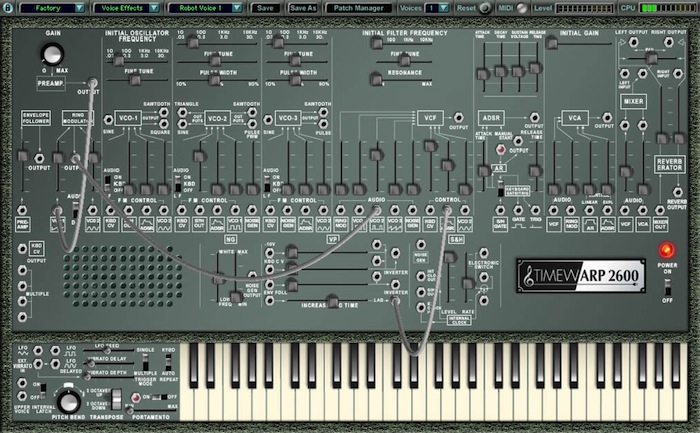This screenshot has height=433, width=700.
Task: Click the REVERBERATOR module label
Action: coord(669,164)
